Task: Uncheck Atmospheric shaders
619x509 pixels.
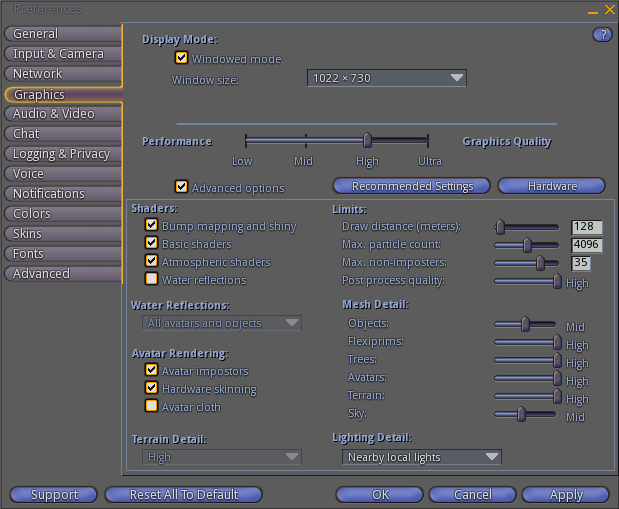Action: coord(151,261)
